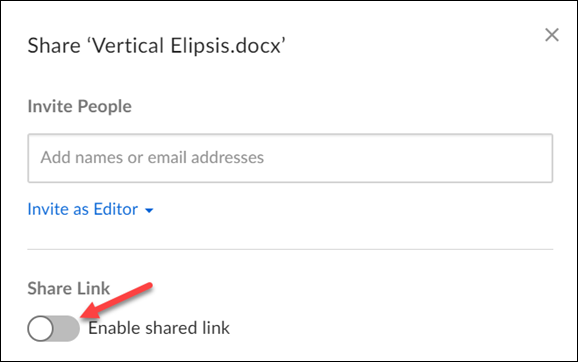Click the 'Share Link' section heading
Image resolution: width=578 pixels, height=362 pixels.
tap(69, 288)
